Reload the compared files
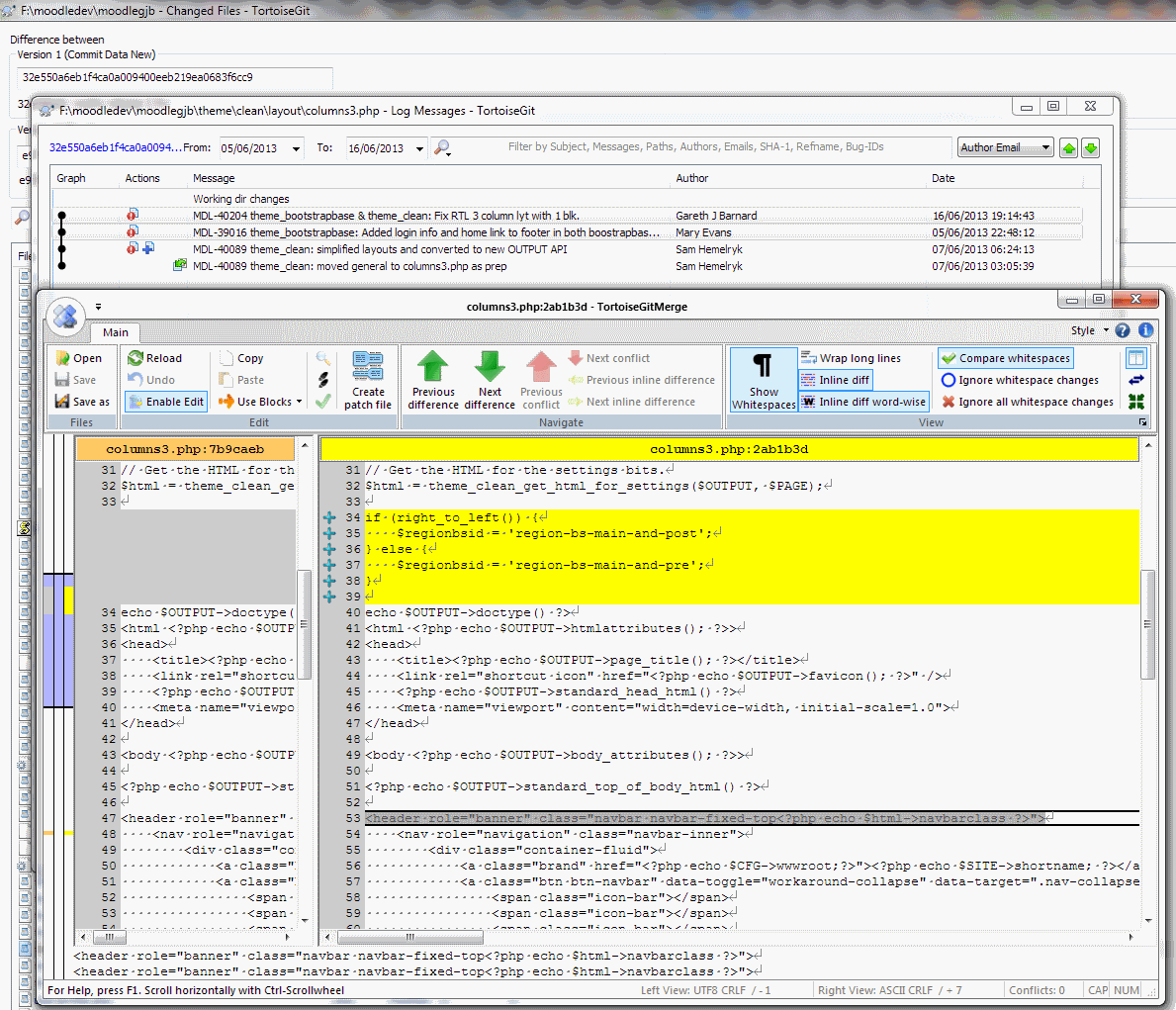1176x1010 pixels. click(x=155, y=359)
